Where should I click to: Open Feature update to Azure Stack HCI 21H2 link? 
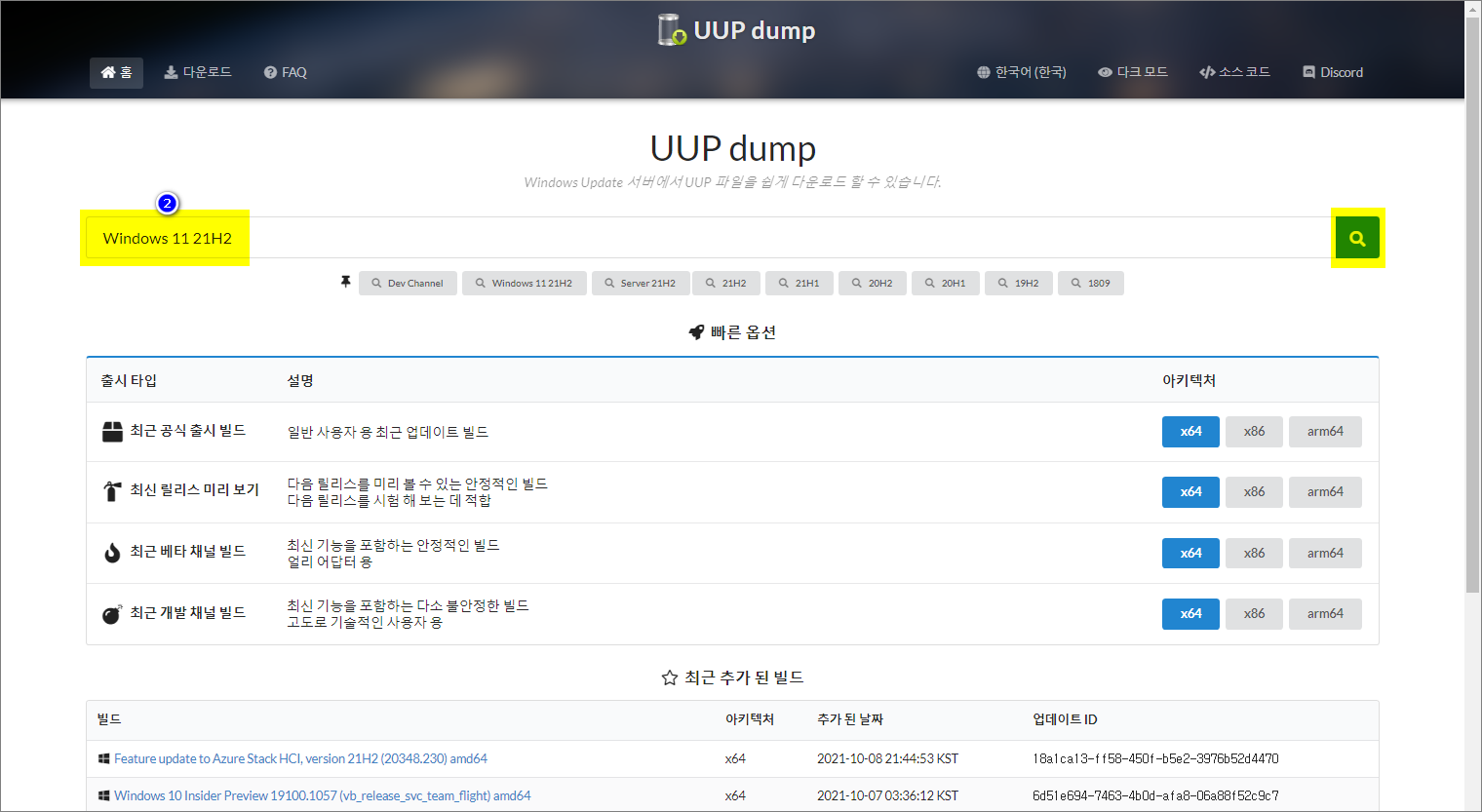(x=300, y=758)
